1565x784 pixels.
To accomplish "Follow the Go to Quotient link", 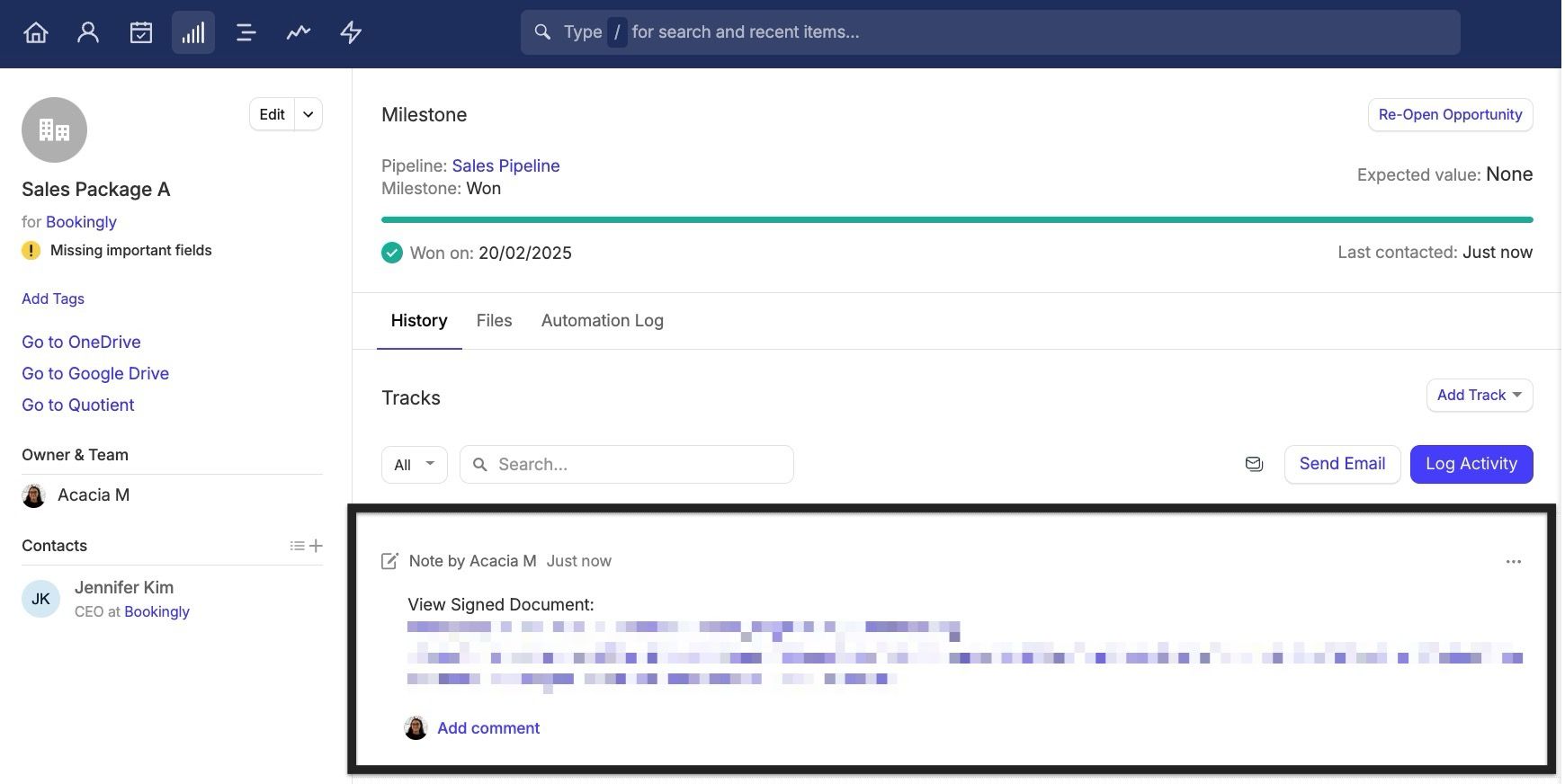I will tap(77, 405).
